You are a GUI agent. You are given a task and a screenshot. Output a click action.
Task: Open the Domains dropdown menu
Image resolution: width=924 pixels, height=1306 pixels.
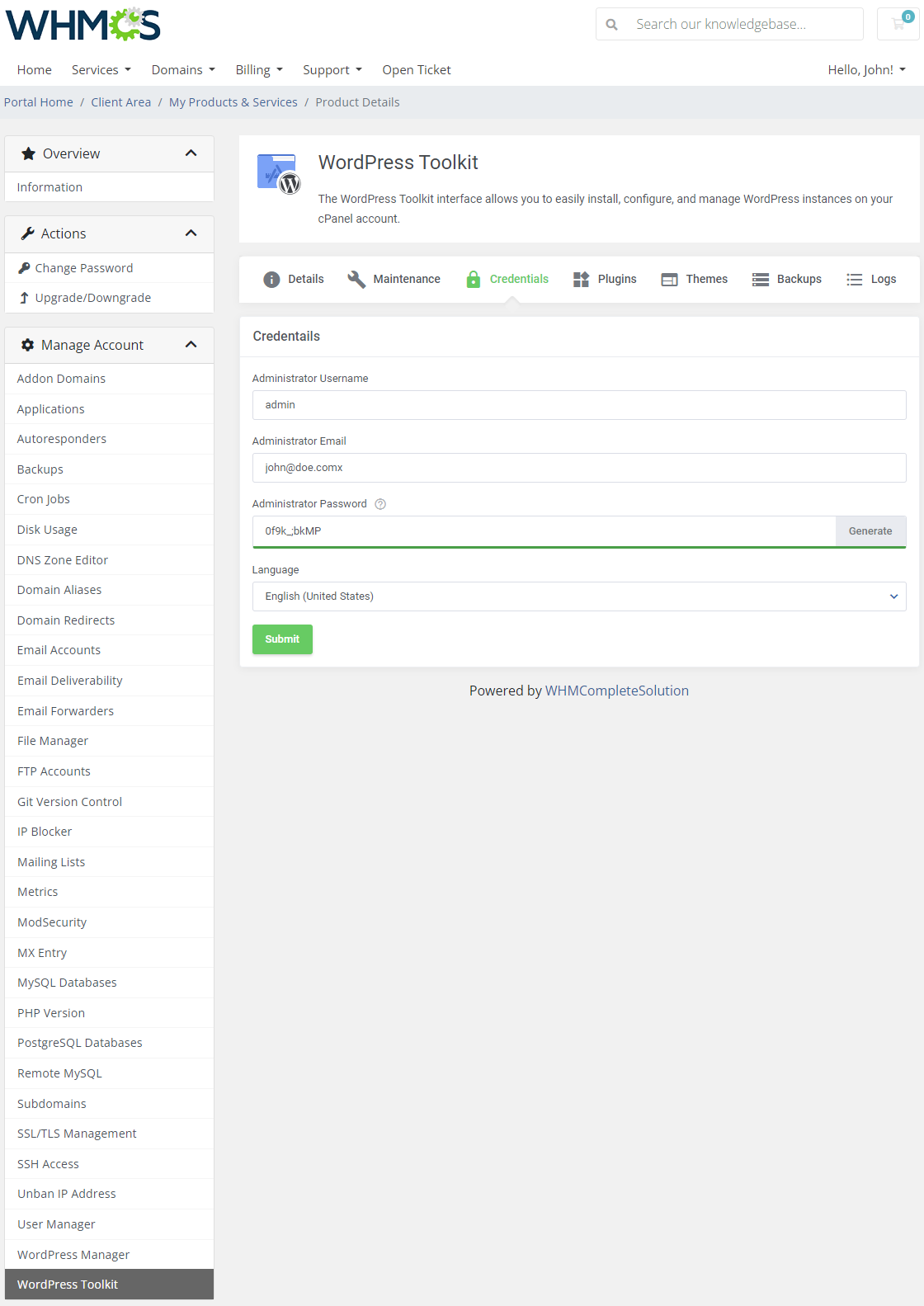(x=183, y=70)
